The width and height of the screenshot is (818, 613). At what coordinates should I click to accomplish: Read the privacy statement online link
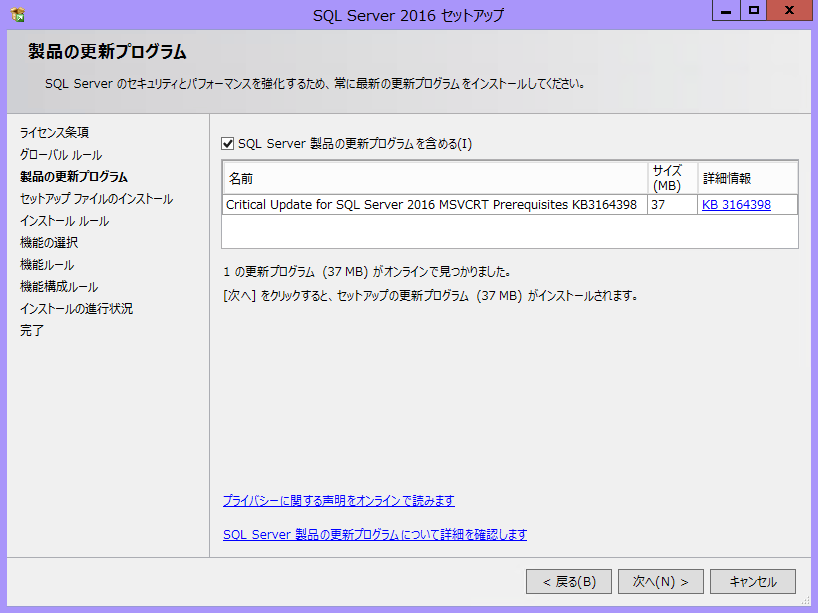click(338, 501)
